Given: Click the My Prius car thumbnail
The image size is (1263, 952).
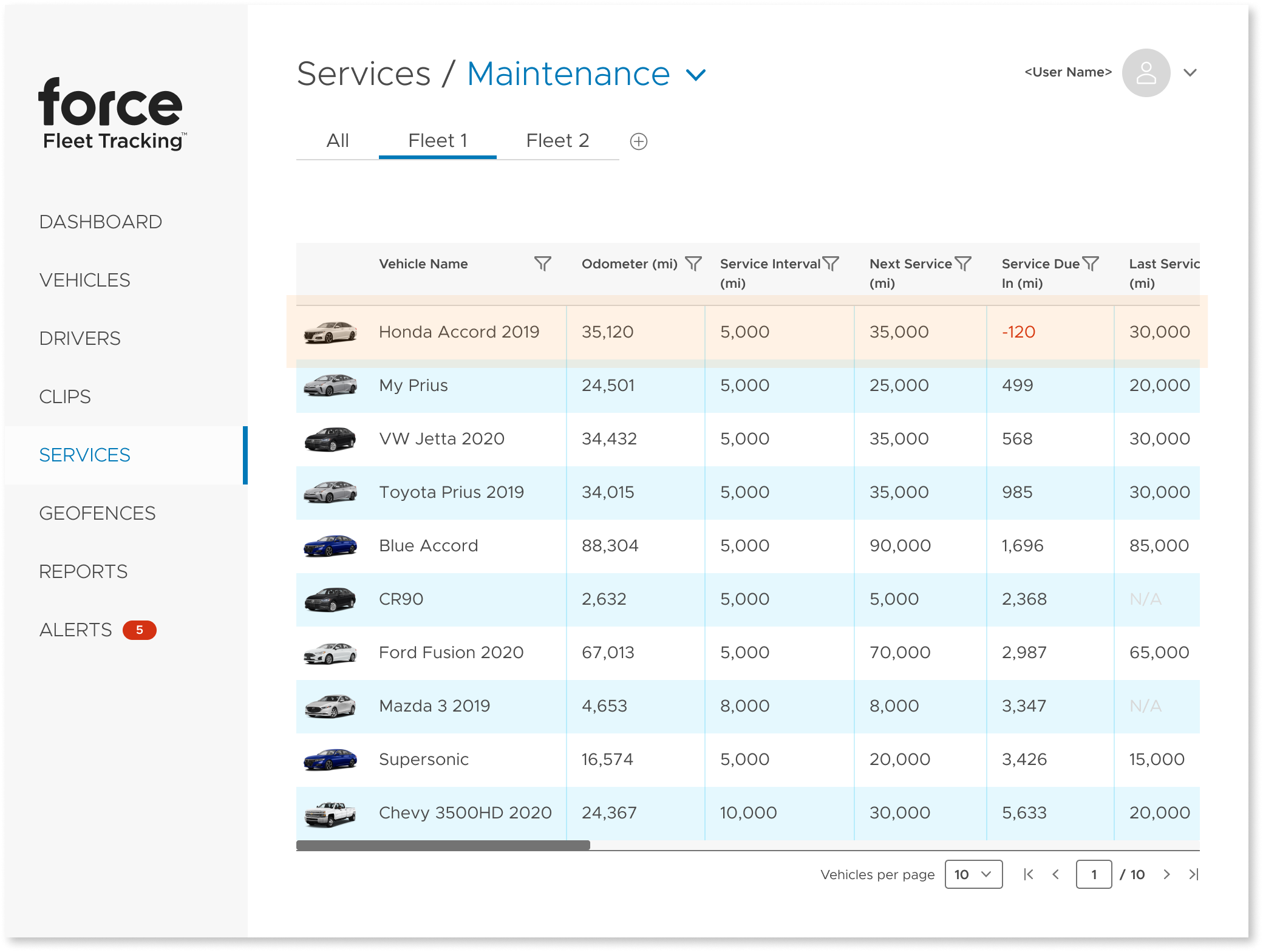Looking at the screenshot, I should click(x=330, y=386).
